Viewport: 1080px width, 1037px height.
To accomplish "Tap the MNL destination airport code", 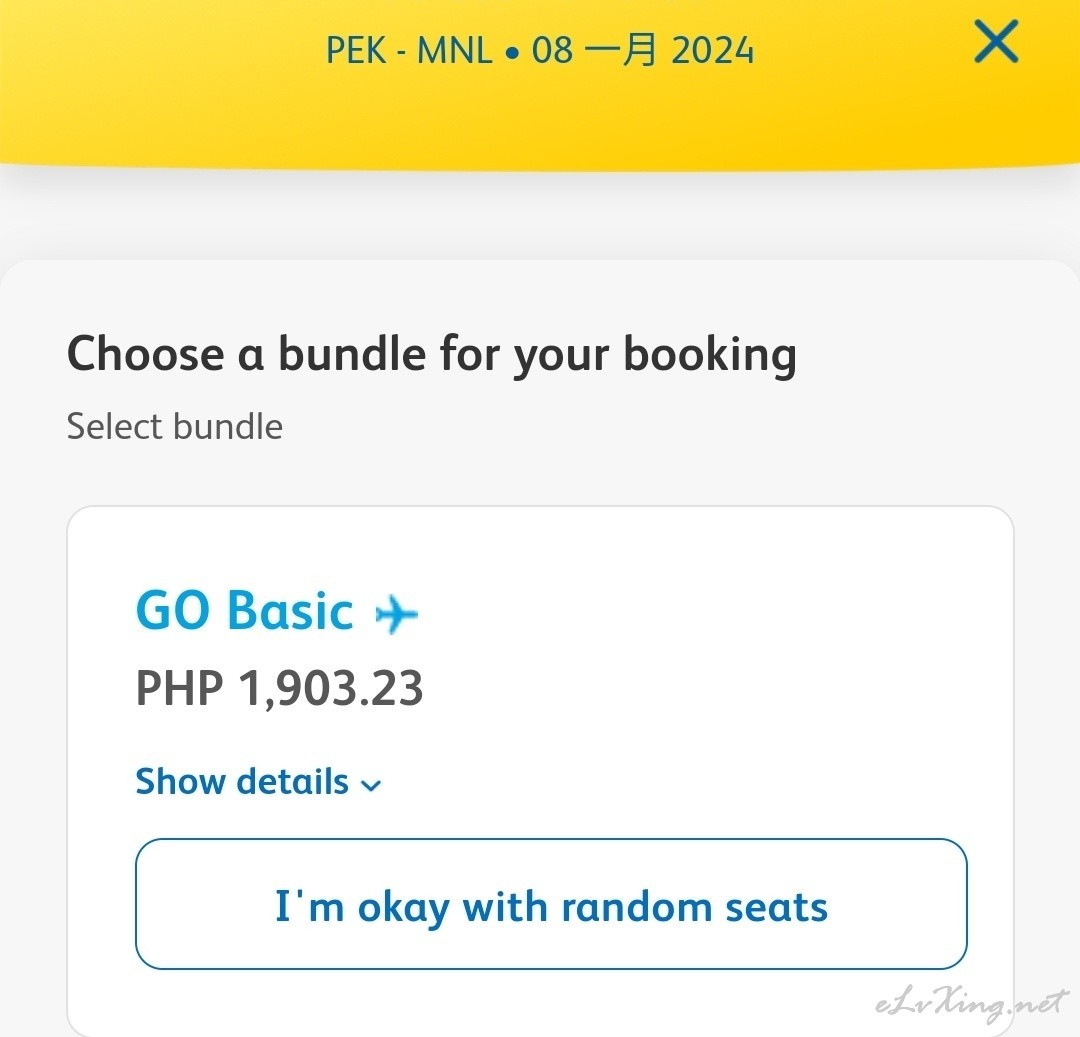I will [455, 50].
